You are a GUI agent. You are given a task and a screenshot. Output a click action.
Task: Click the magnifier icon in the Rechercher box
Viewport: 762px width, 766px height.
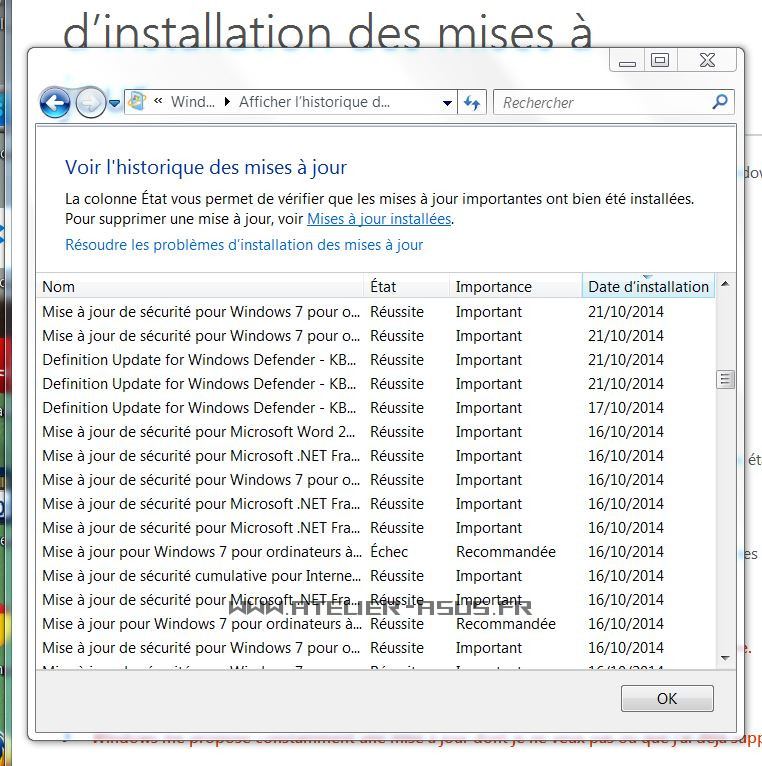[x=719, y=102]
